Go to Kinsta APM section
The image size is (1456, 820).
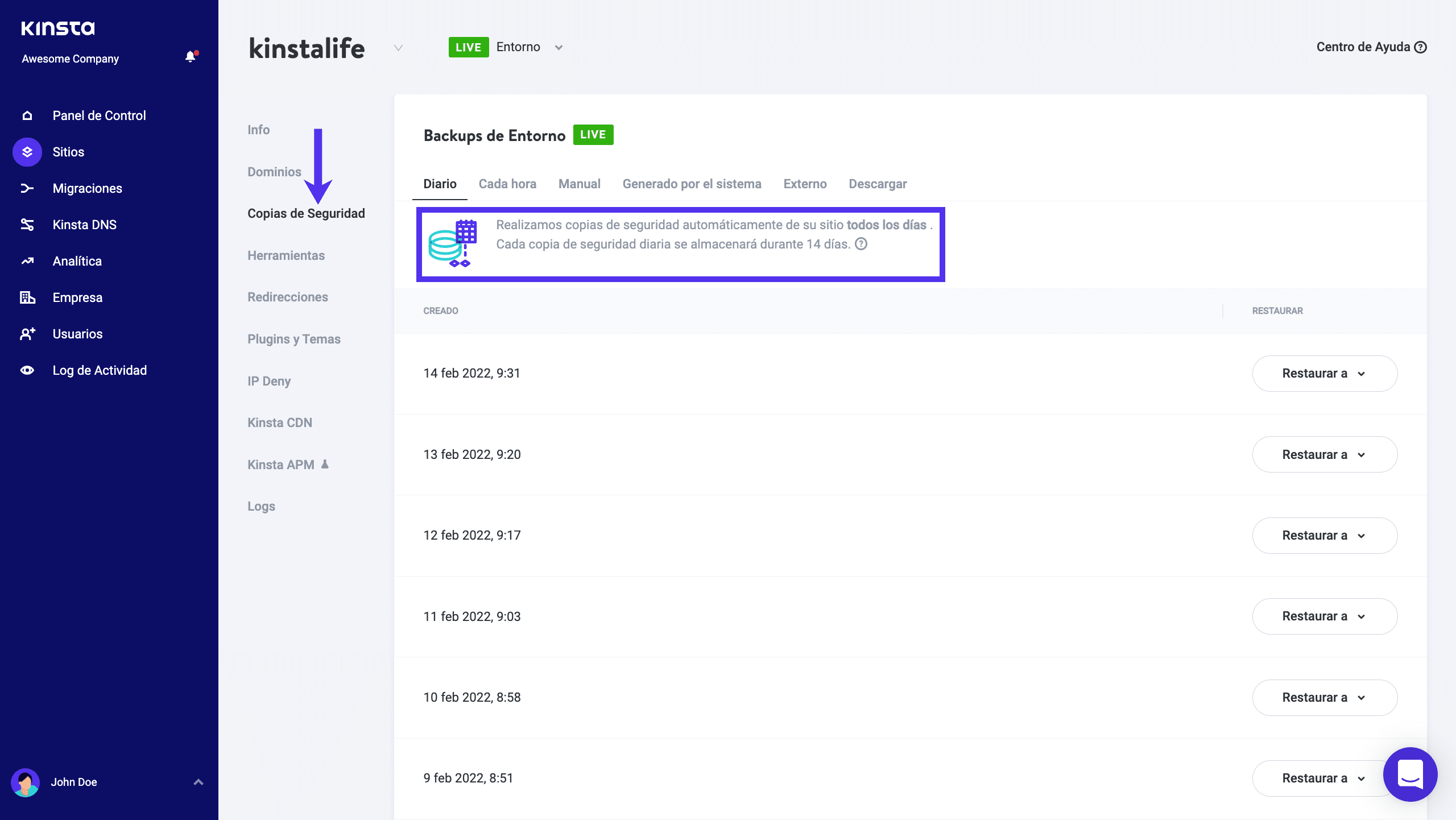pos(281,465)
